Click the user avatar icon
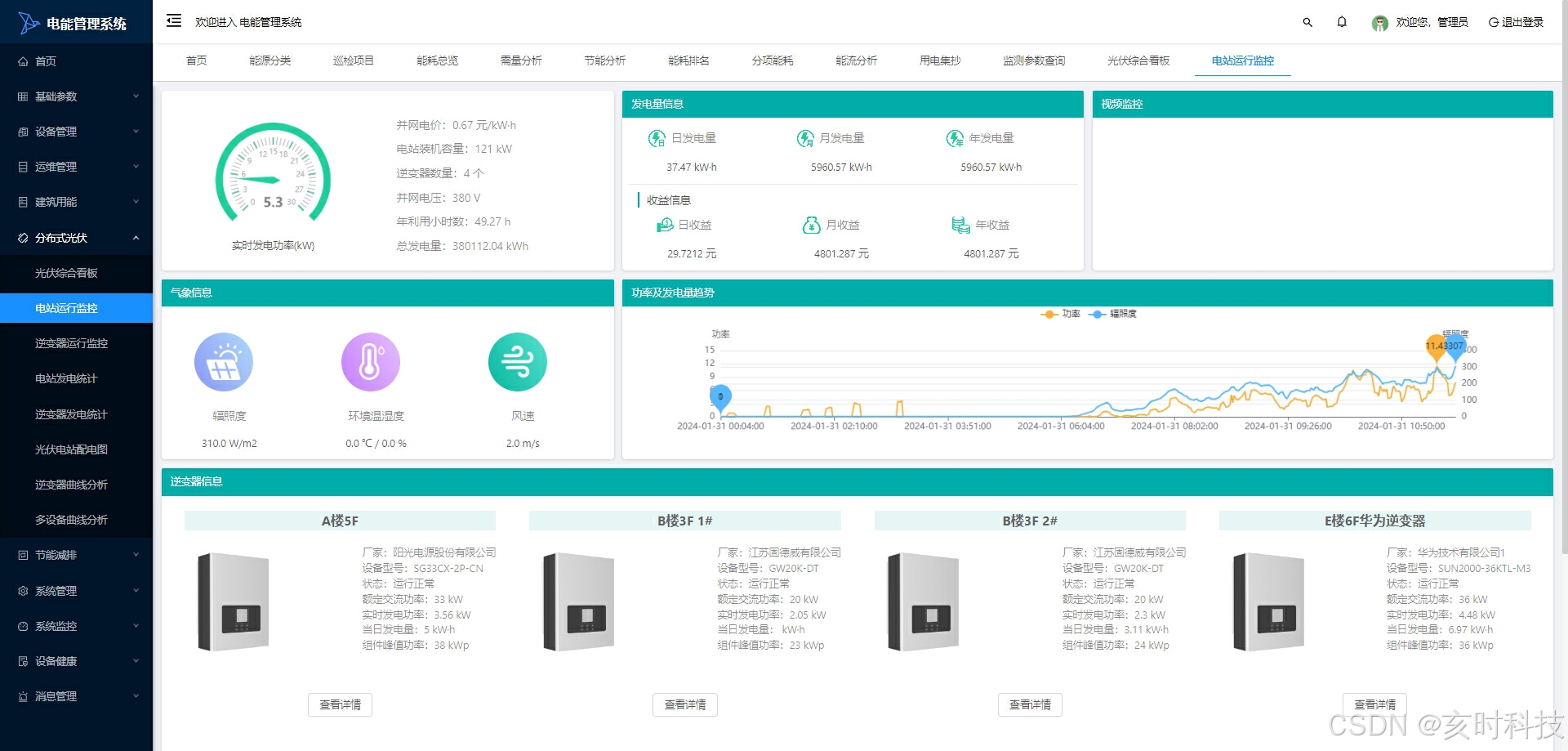Image resolution: width=1568 pixels, height=751 pixels. pyautogui.click(x=1380, y=23)
